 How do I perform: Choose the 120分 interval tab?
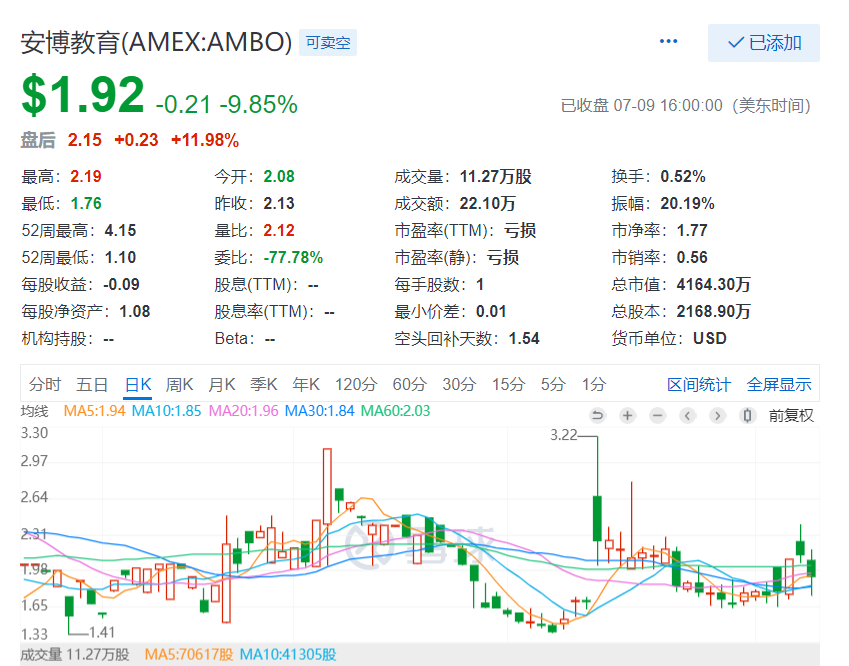tap(355, 384)
